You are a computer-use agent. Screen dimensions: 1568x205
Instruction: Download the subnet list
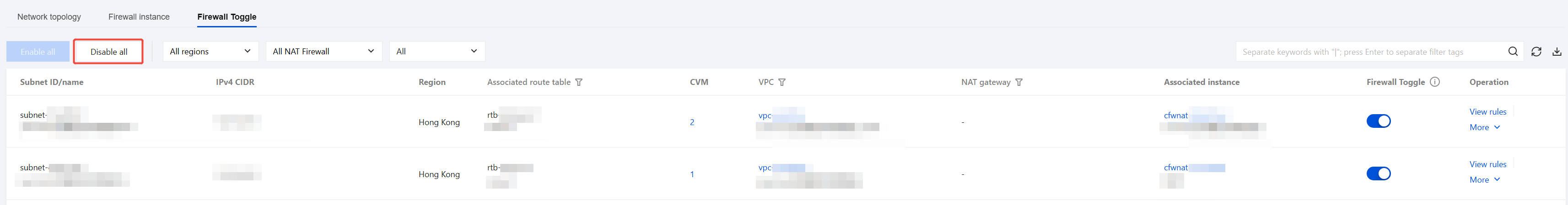point(1557,52)
